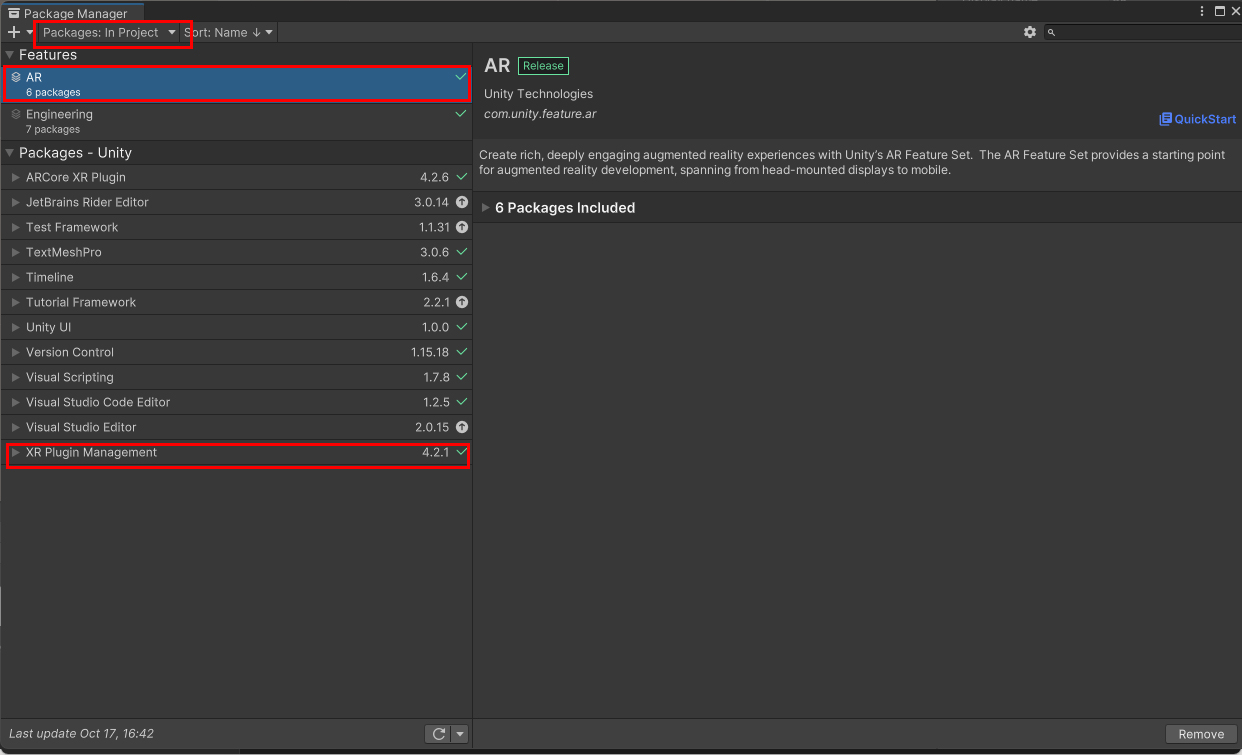Open the Sort: Name dropdown
The height and width of the screenshot is (755, 1242).
(228, 32)
